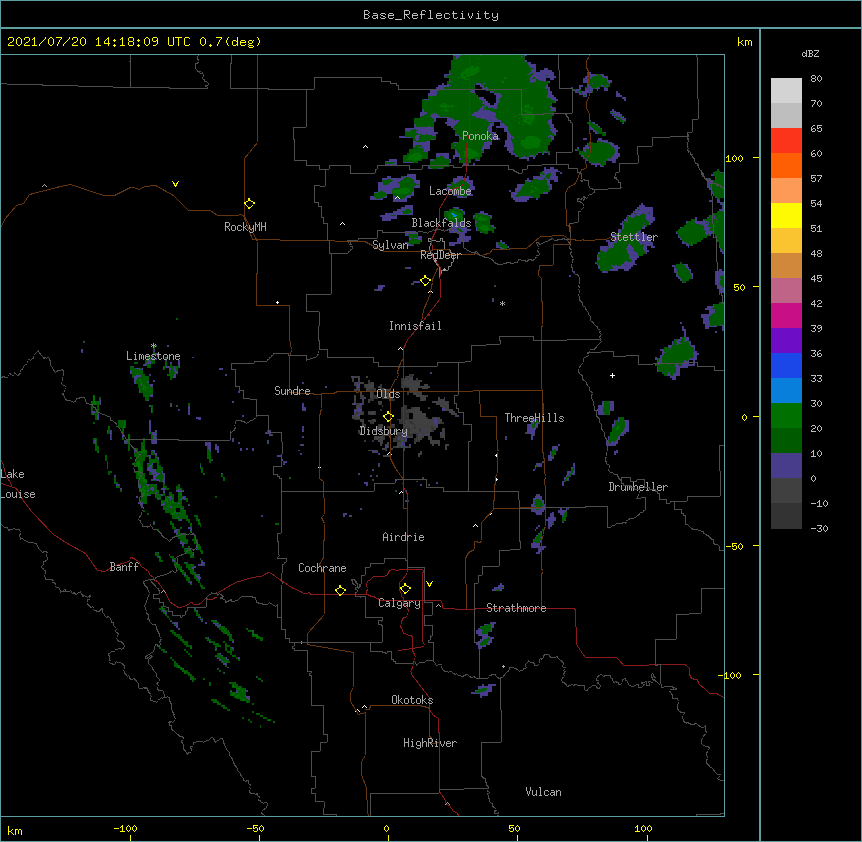Select the ThreeHills town label
This screenshot has width=862, height=842.
click(534, 418)
